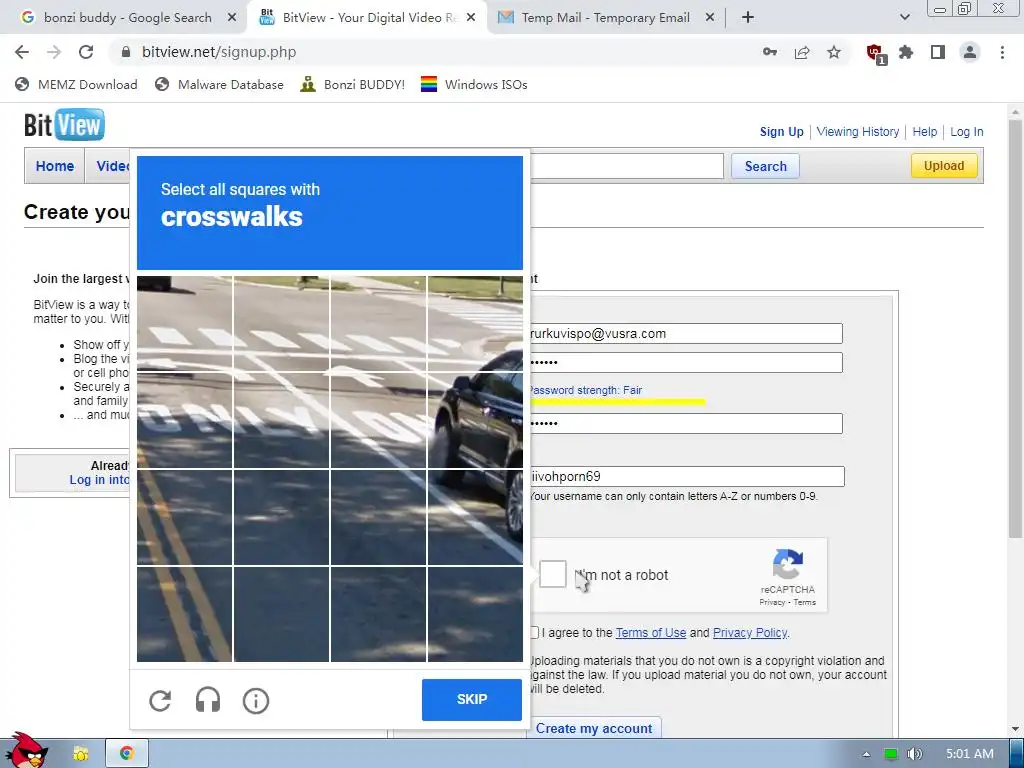
Task: Open Extensions puzzle icon
Action: (906, 52)
